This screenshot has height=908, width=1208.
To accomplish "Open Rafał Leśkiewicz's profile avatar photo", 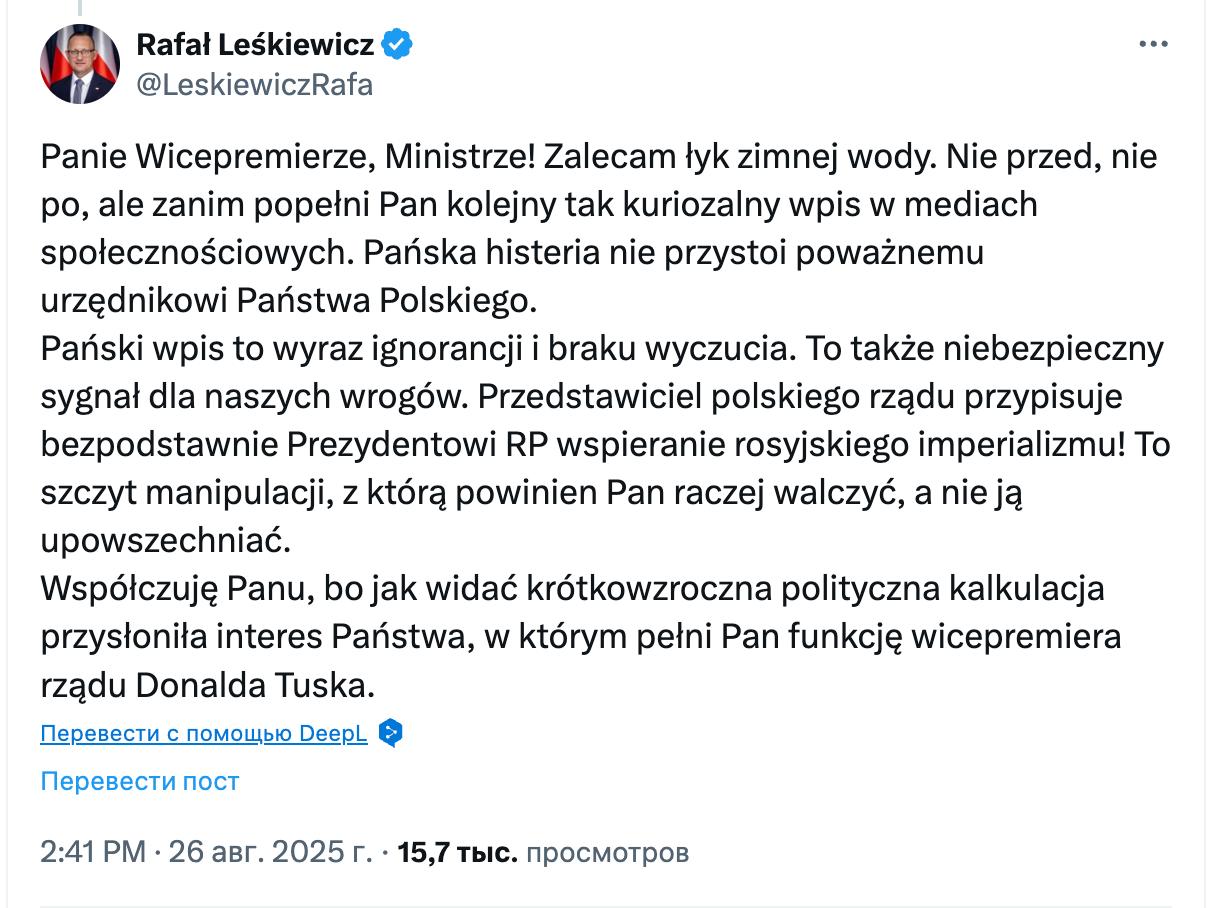I will pos(80,64).
